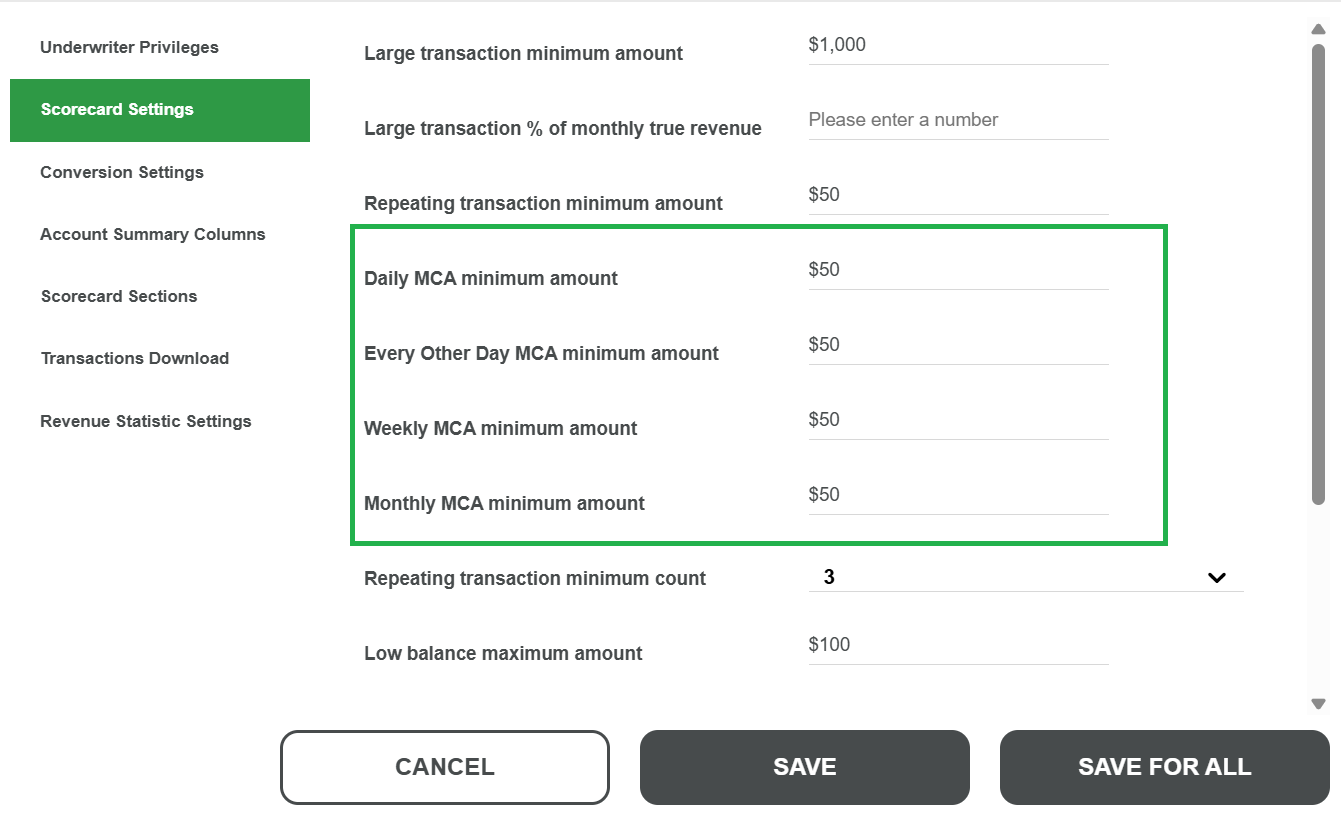Open Revenue Statistic Settings

(x=146, y=421)
